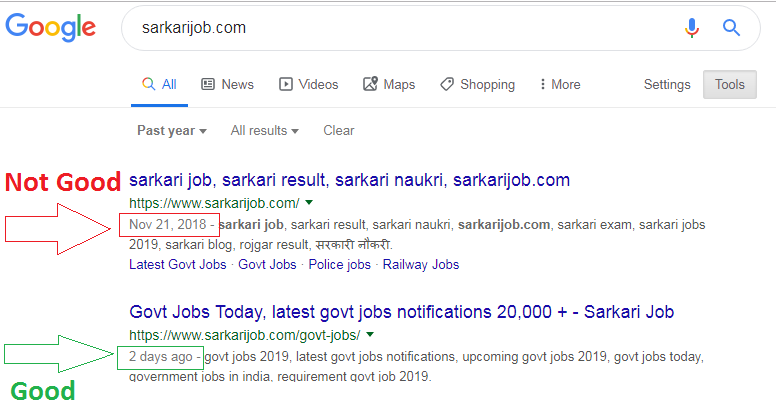This screenshot has width=776, height=406.
Task: Start voice search with microphone icon
Action: pyautogui.click(x=691, y=28)
